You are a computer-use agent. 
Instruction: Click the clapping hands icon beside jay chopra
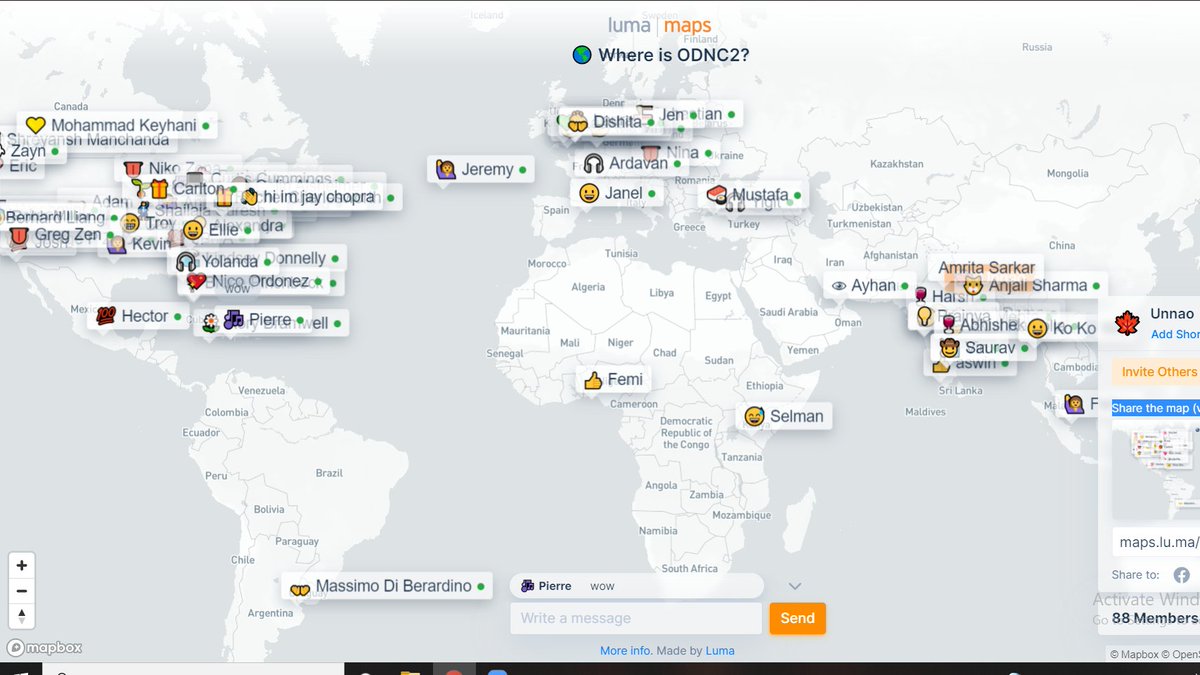(249, 197)
